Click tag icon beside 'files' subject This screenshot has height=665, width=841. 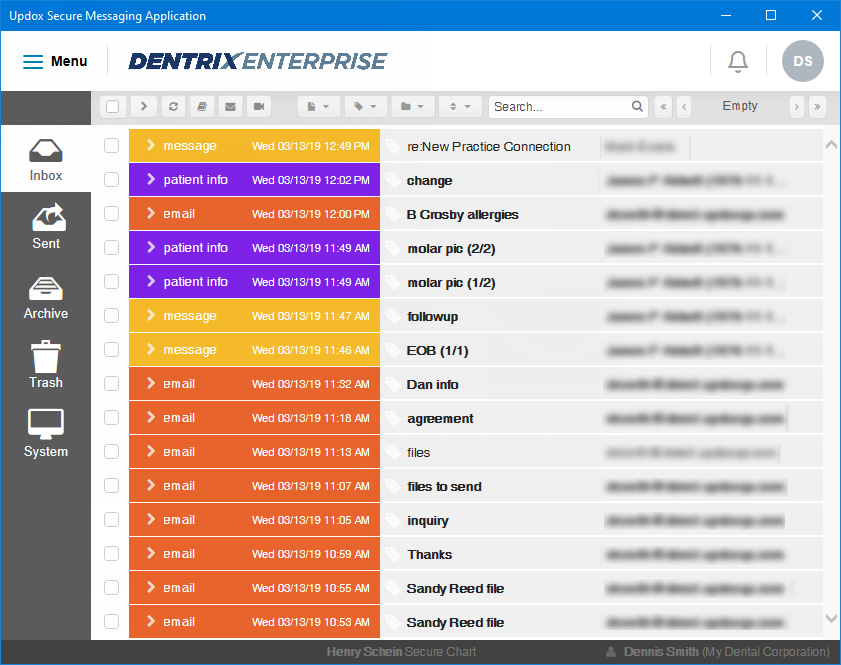(x=393, y=453)
